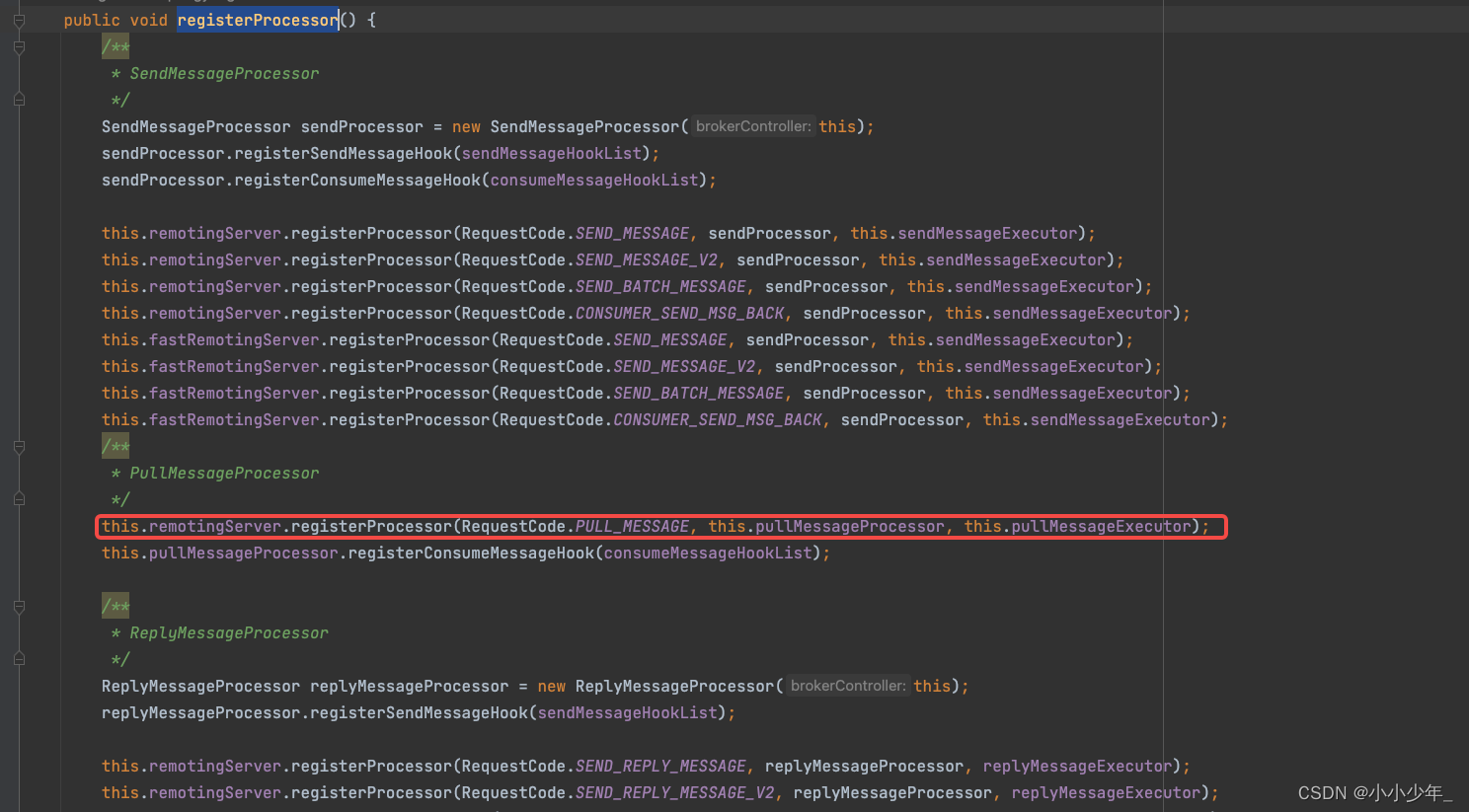Screen dimensions: 1469x812
Task: Collapse the PullMessageProcessor comment fold marker
Action: 19,446
